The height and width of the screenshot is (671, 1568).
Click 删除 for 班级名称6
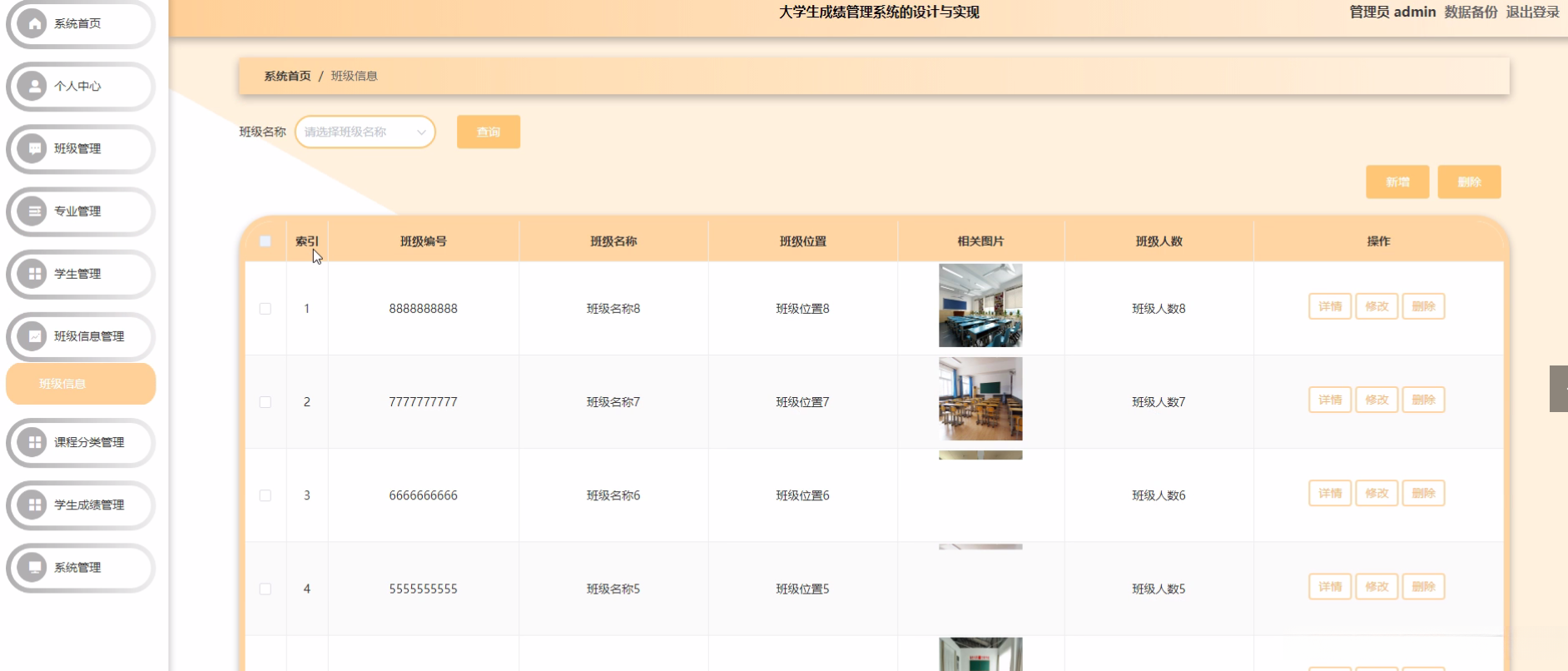pyautogui.click(x=1423, y=493)
